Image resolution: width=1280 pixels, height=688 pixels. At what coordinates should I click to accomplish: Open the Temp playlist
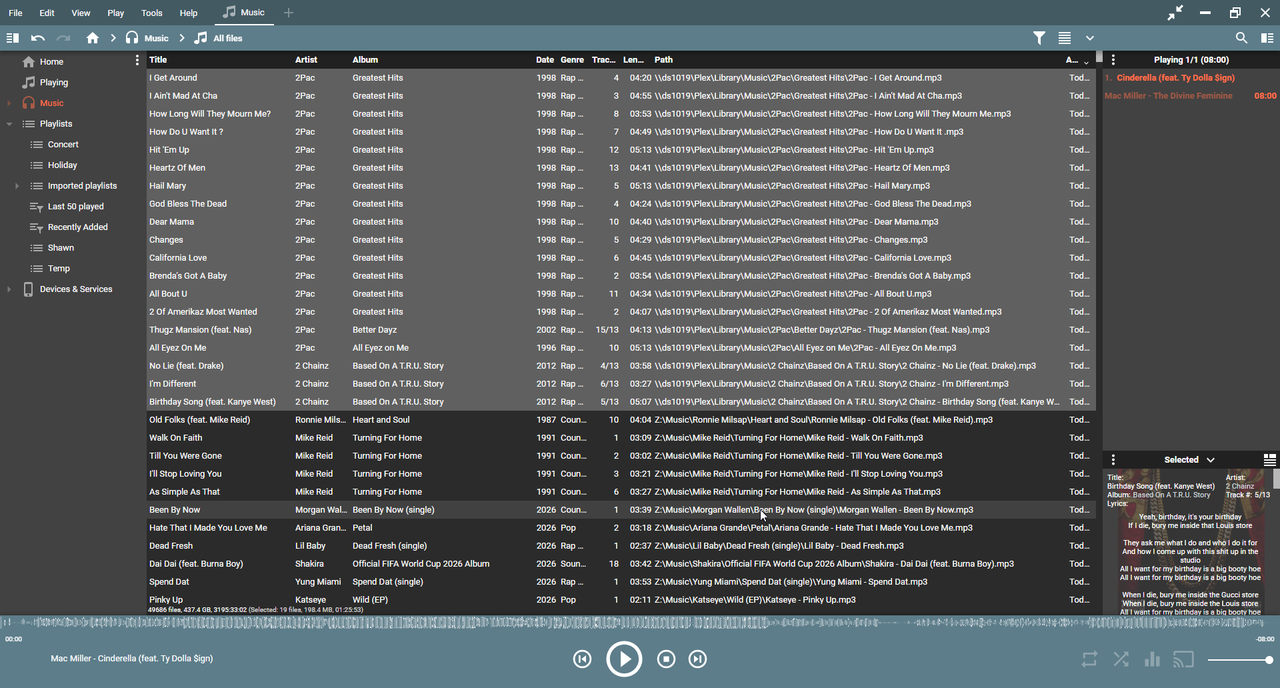tap(59, 268)
